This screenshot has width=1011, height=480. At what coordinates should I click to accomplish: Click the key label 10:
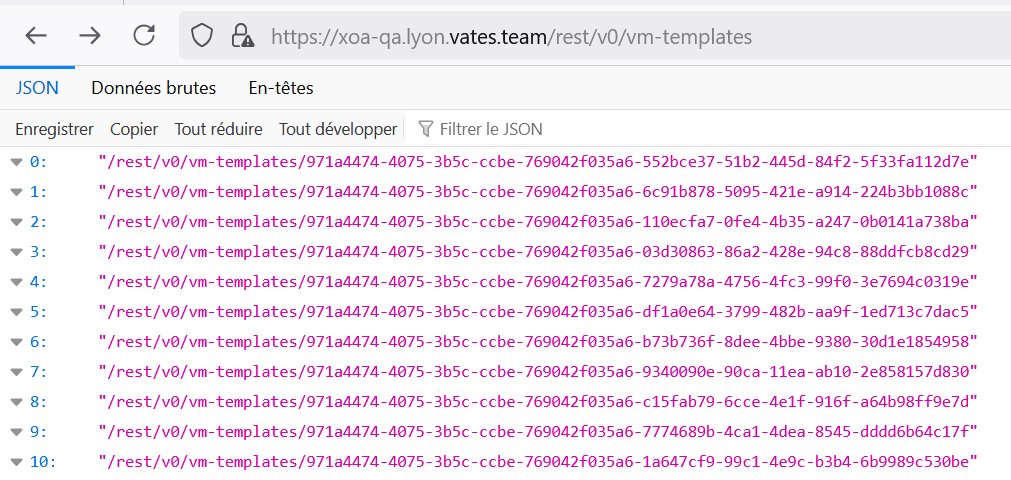pos(43,461)
